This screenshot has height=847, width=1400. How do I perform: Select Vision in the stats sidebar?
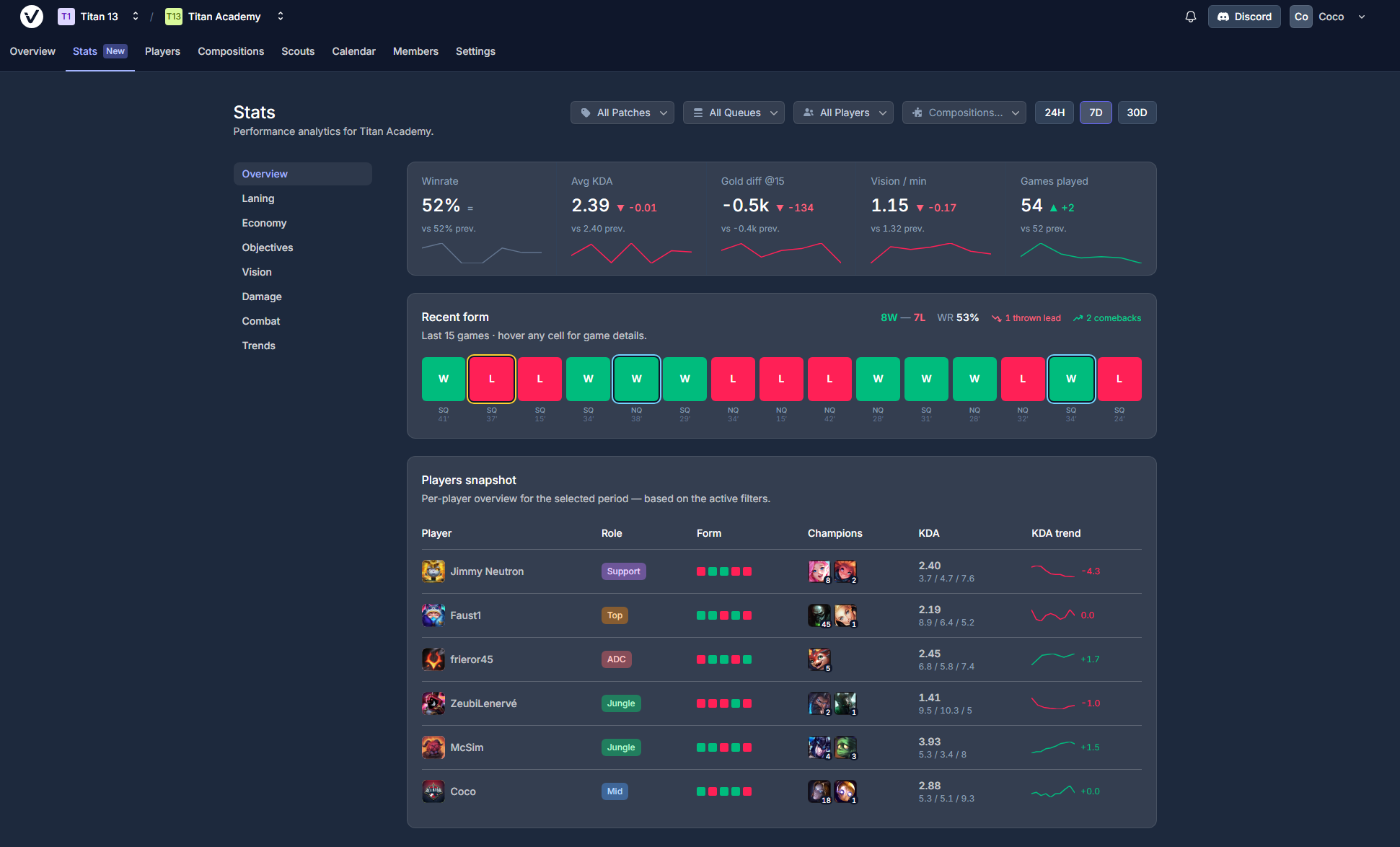303,272
